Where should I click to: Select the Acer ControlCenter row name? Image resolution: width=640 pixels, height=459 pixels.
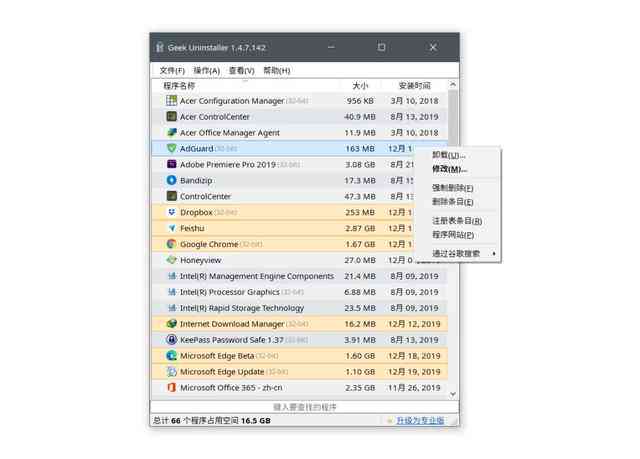pyautogui.click(x=215, y=117)
